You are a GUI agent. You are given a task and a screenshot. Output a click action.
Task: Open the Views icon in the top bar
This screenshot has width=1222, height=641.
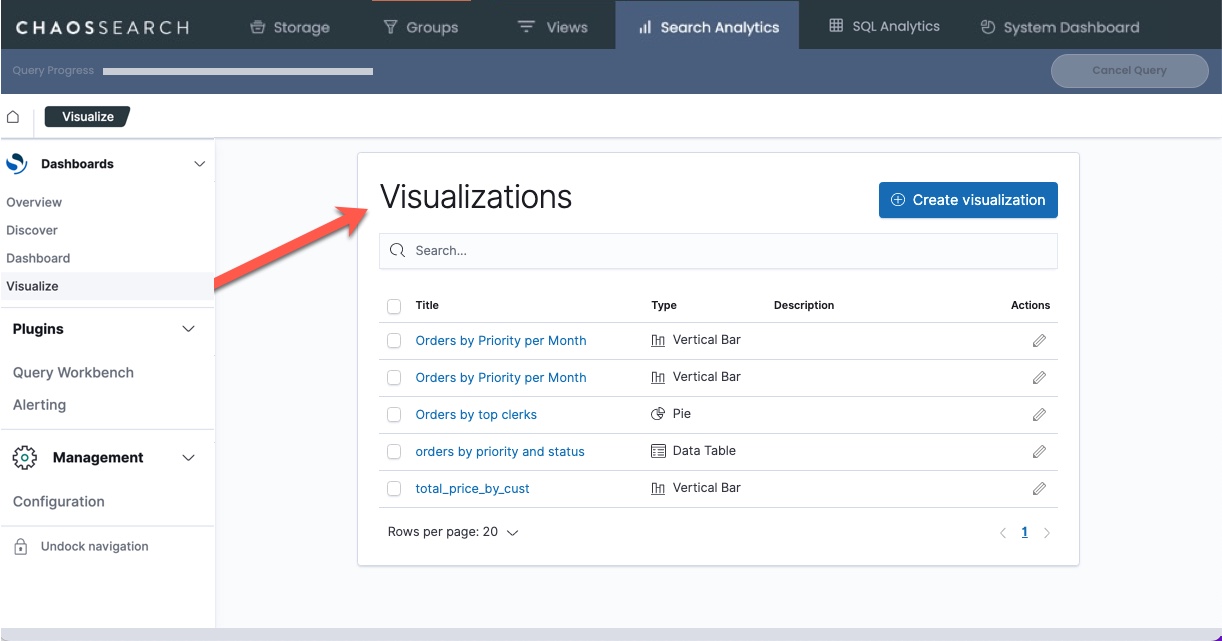[x=525, y=26]
